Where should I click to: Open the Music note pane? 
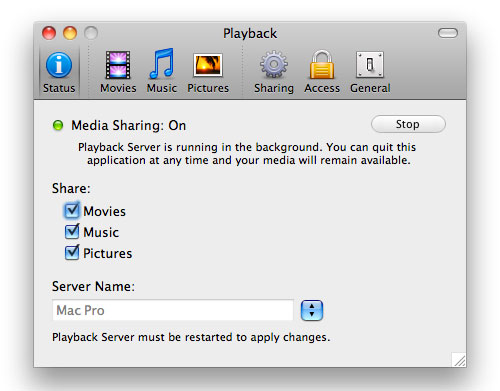[162, 72]
